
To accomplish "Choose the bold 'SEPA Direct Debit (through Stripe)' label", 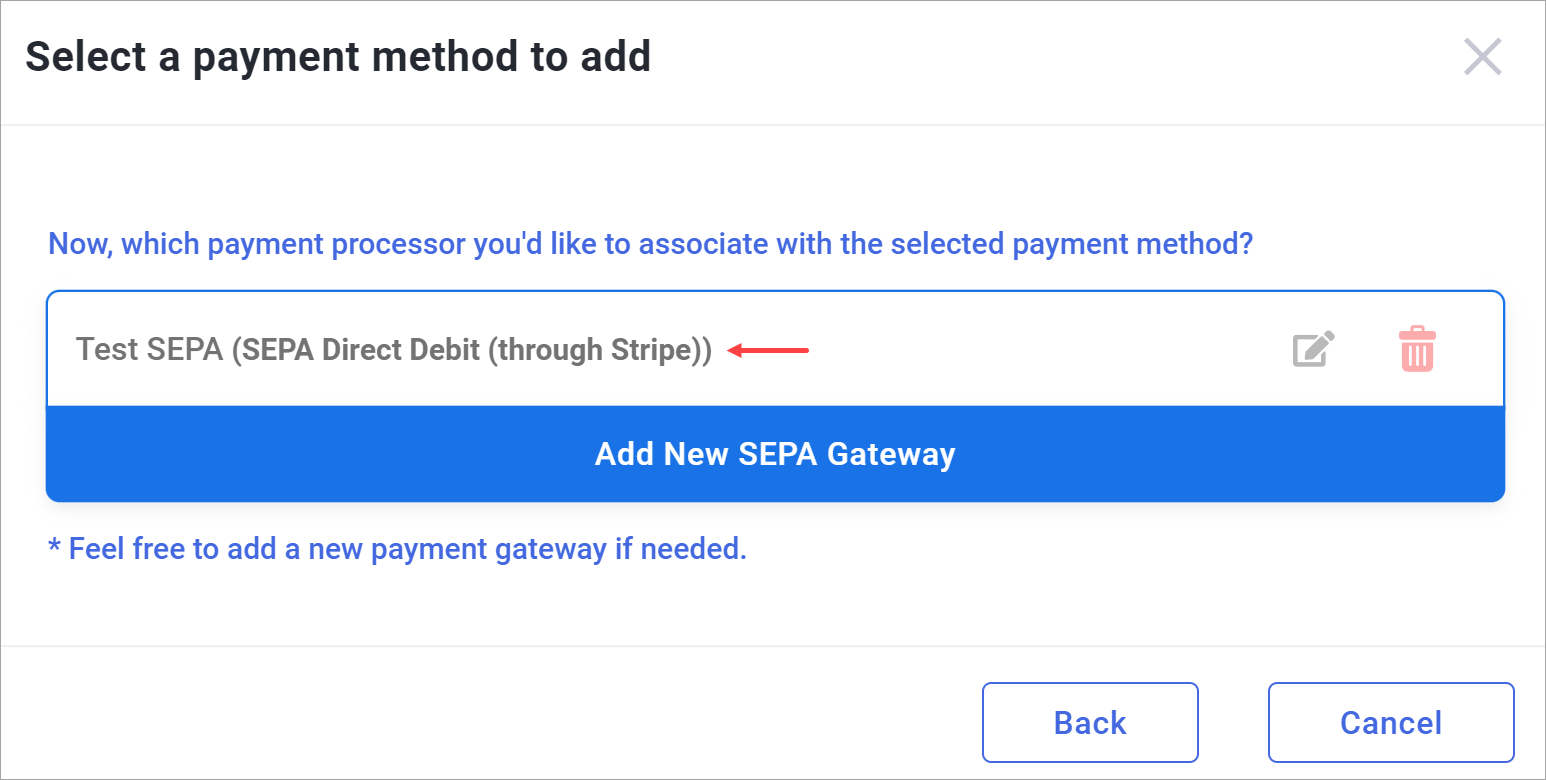I will pyautogui.click(x=472, y=350).
